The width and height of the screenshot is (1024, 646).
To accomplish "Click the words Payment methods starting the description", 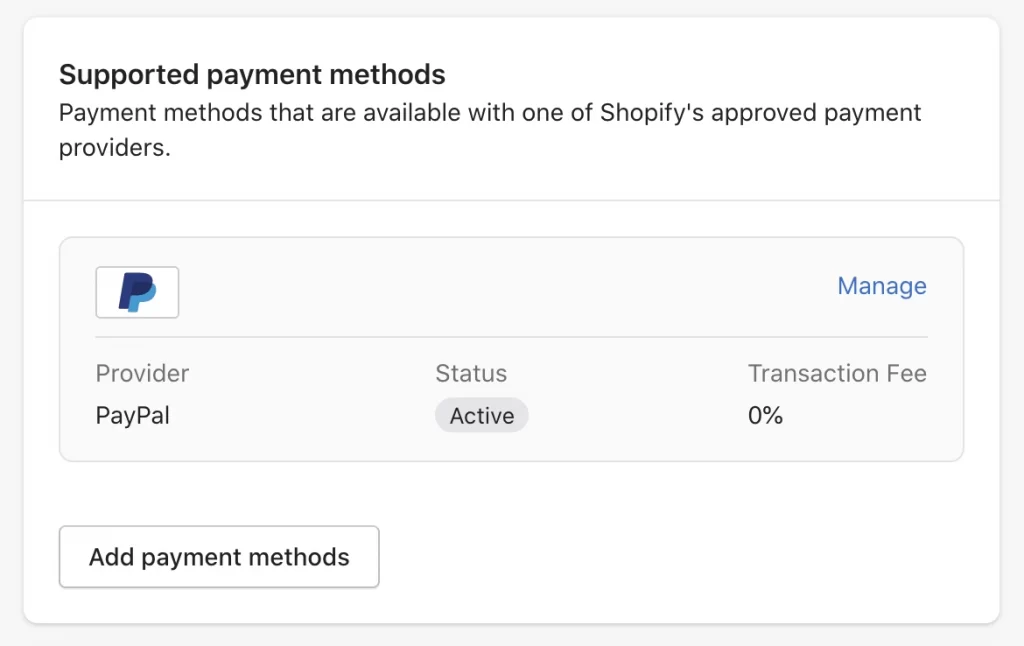I will (x=161, y=113).
